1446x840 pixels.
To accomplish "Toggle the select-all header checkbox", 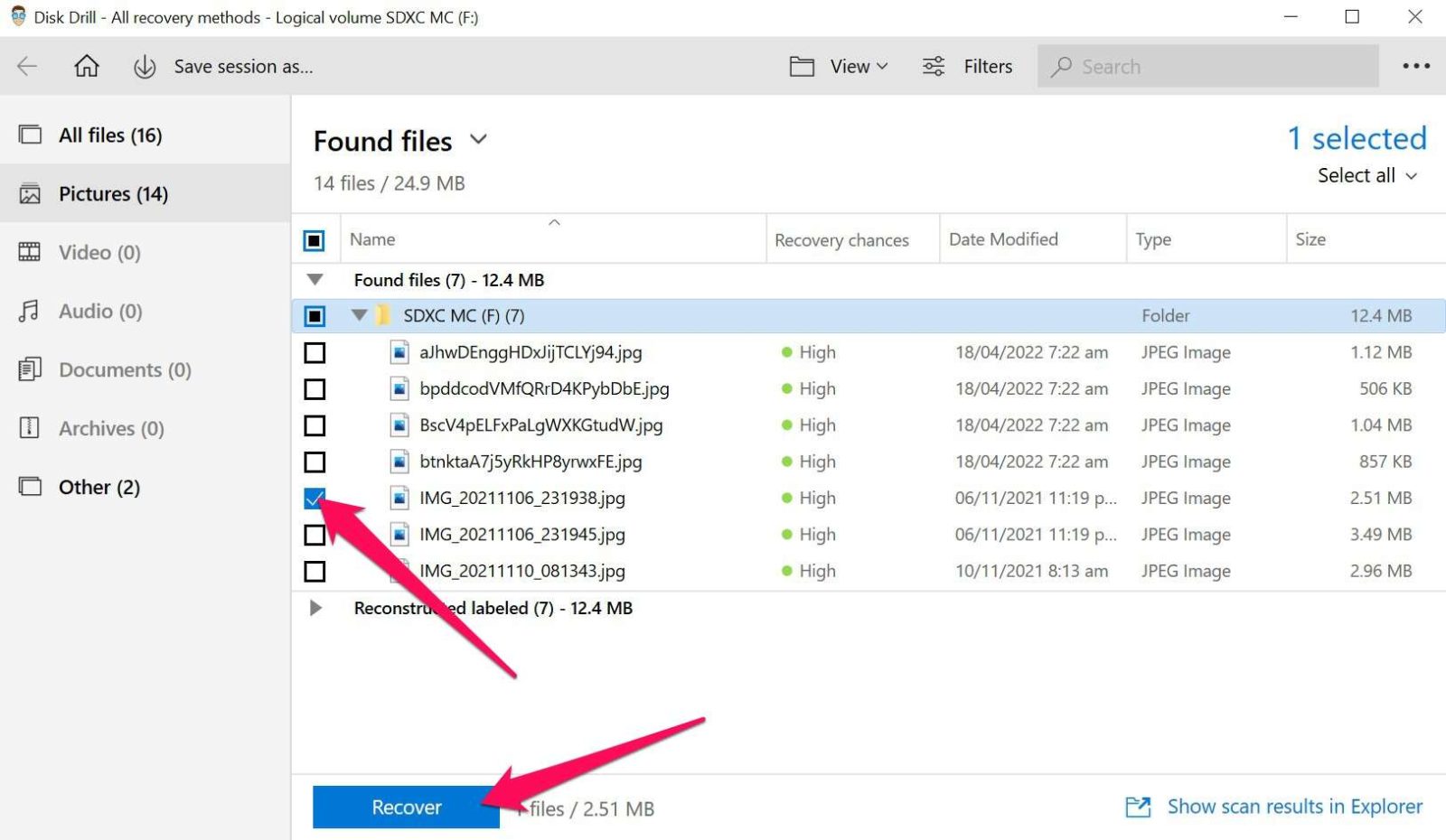I will [x=315, y=238].
